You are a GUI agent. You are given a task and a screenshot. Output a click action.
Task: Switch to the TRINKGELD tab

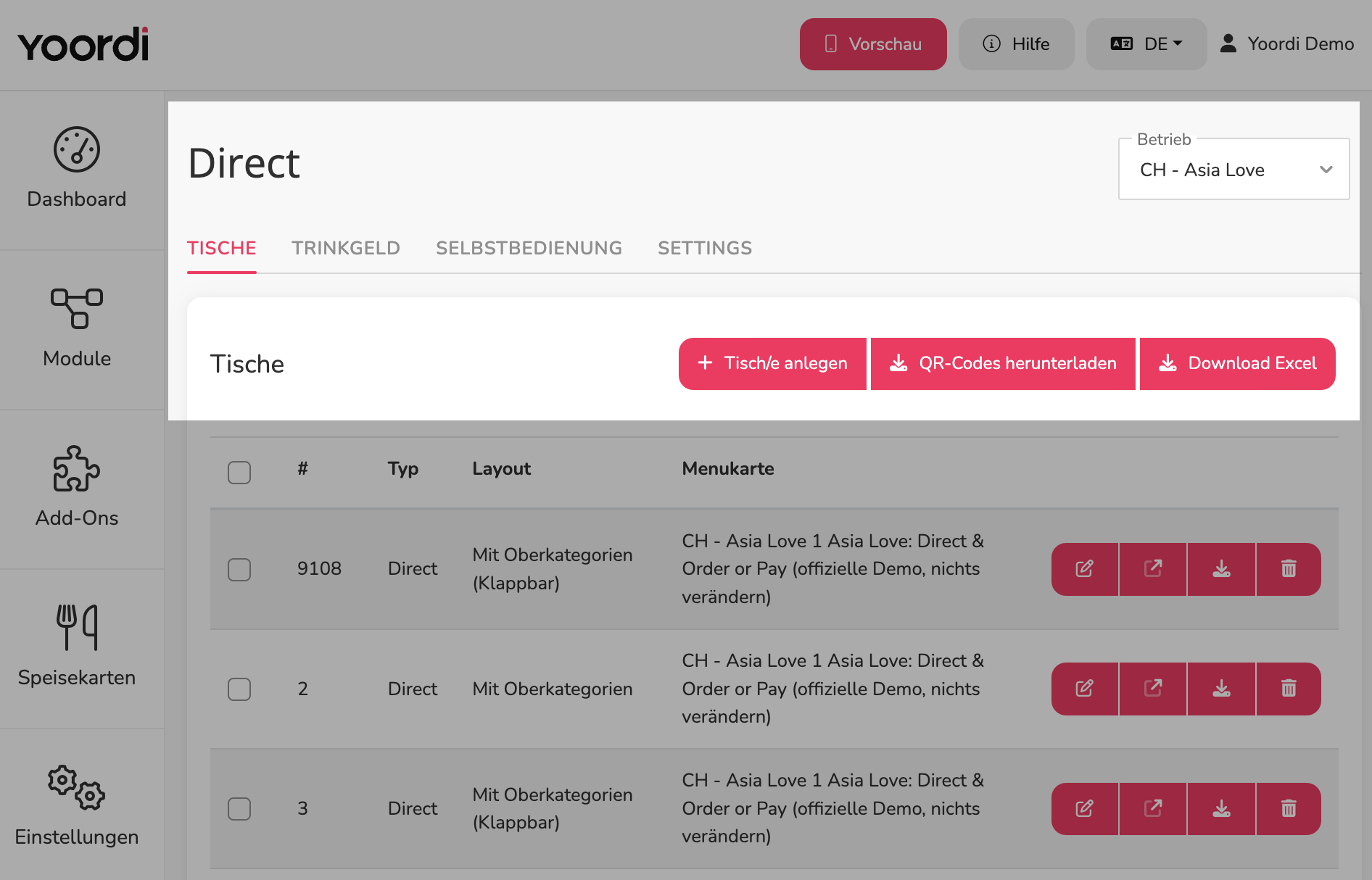tap(346, 248)
